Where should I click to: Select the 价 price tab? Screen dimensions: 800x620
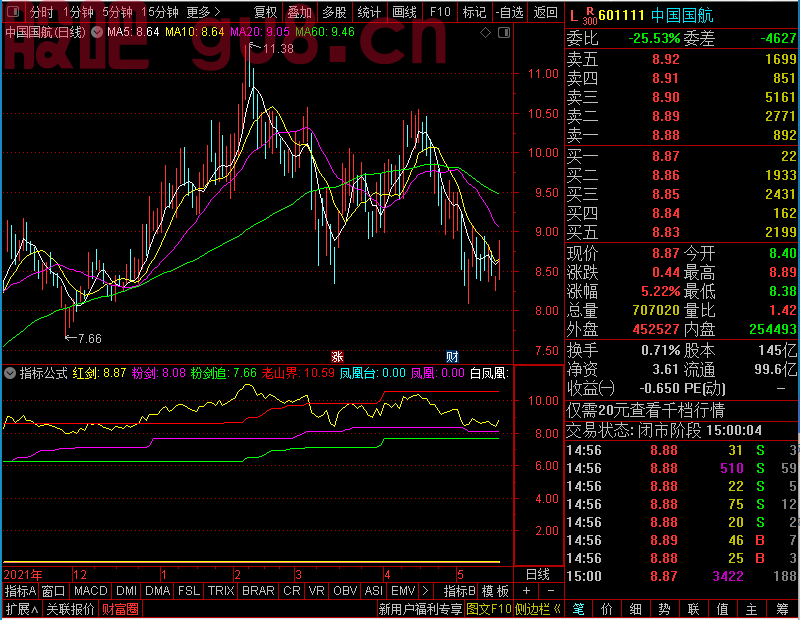(x=607, y=609)
